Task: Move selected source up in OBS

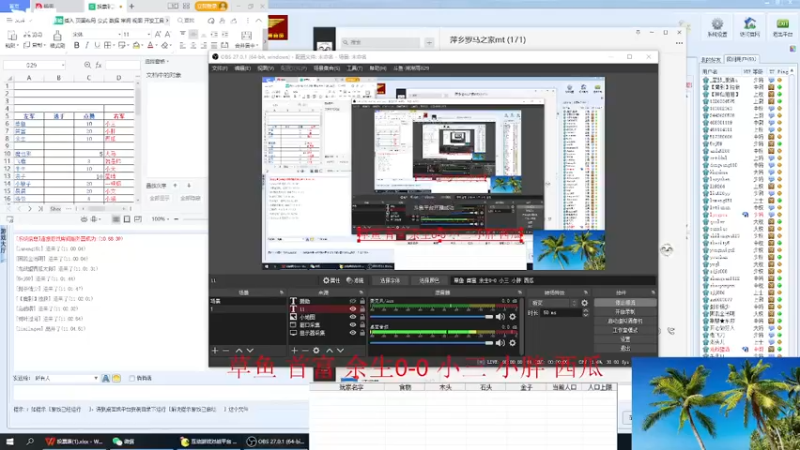Action: [x=329, y=351]
